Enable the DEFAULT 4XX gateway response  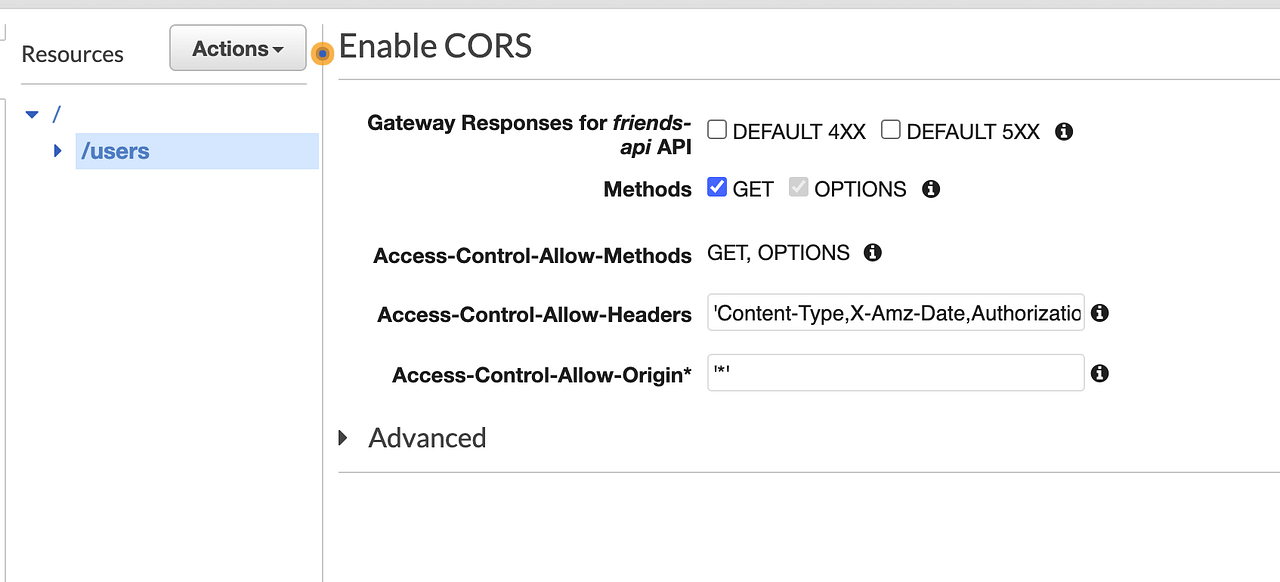pyautogui.click(x=716, y=129)
